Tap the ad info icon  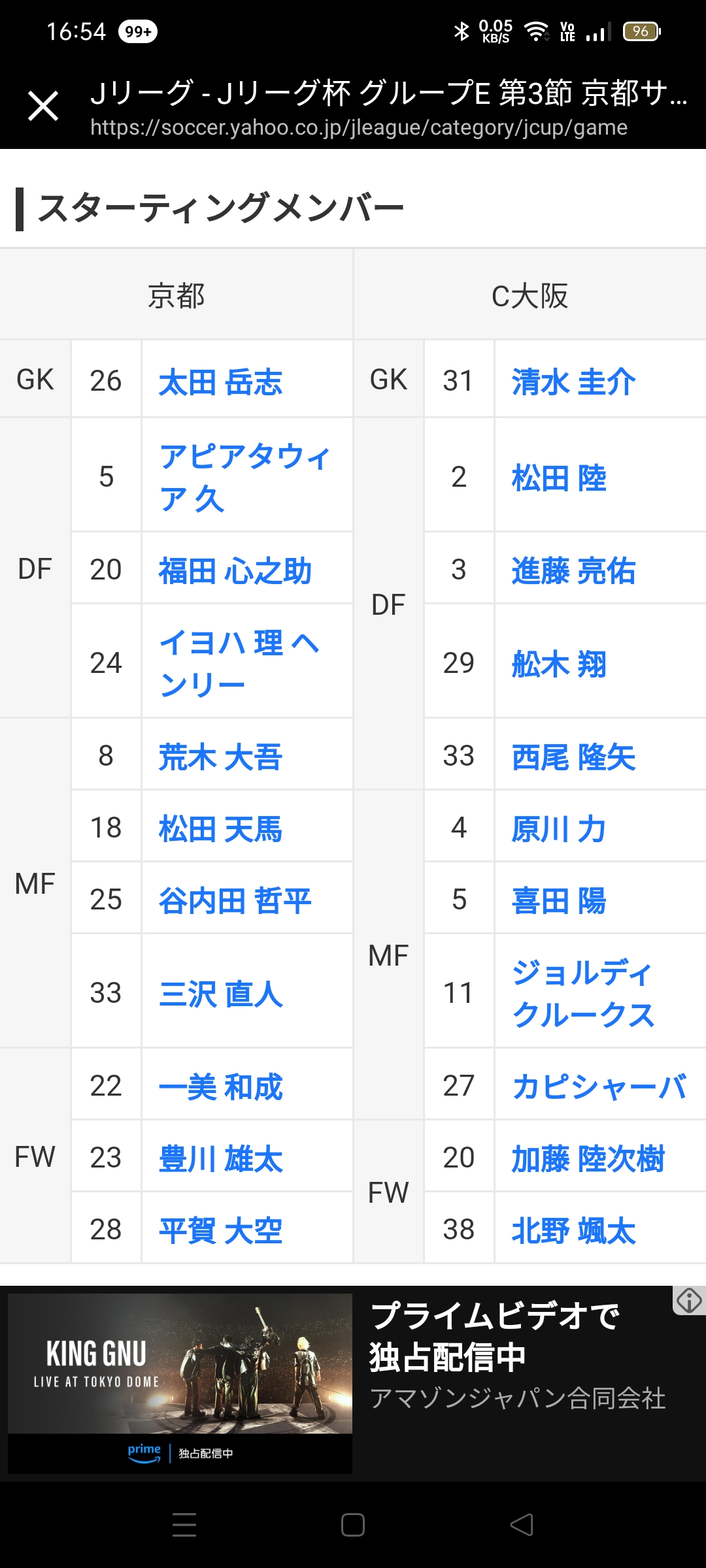[x=689, y=1300]
